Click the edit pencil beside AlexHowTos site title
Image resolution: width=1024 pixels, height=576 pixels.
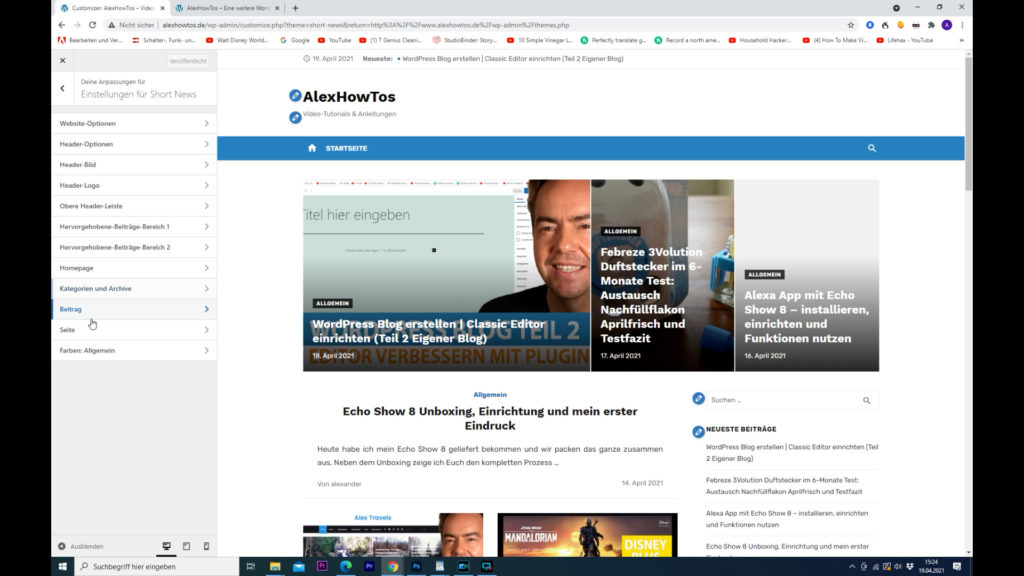295,96
